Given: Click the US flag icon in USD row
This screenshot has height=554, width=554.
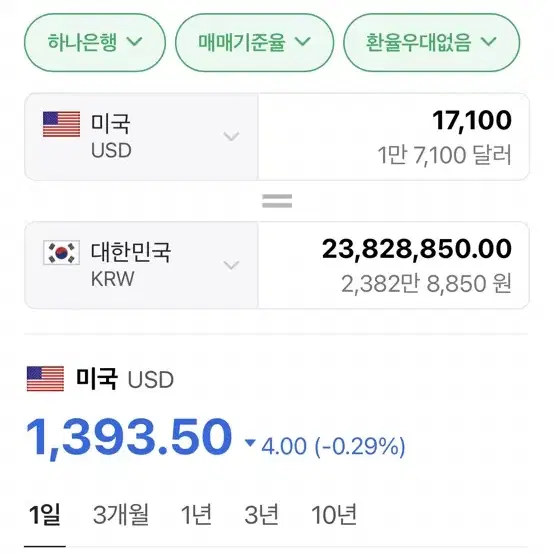Looking at the screenshot, I should [61, 124].
